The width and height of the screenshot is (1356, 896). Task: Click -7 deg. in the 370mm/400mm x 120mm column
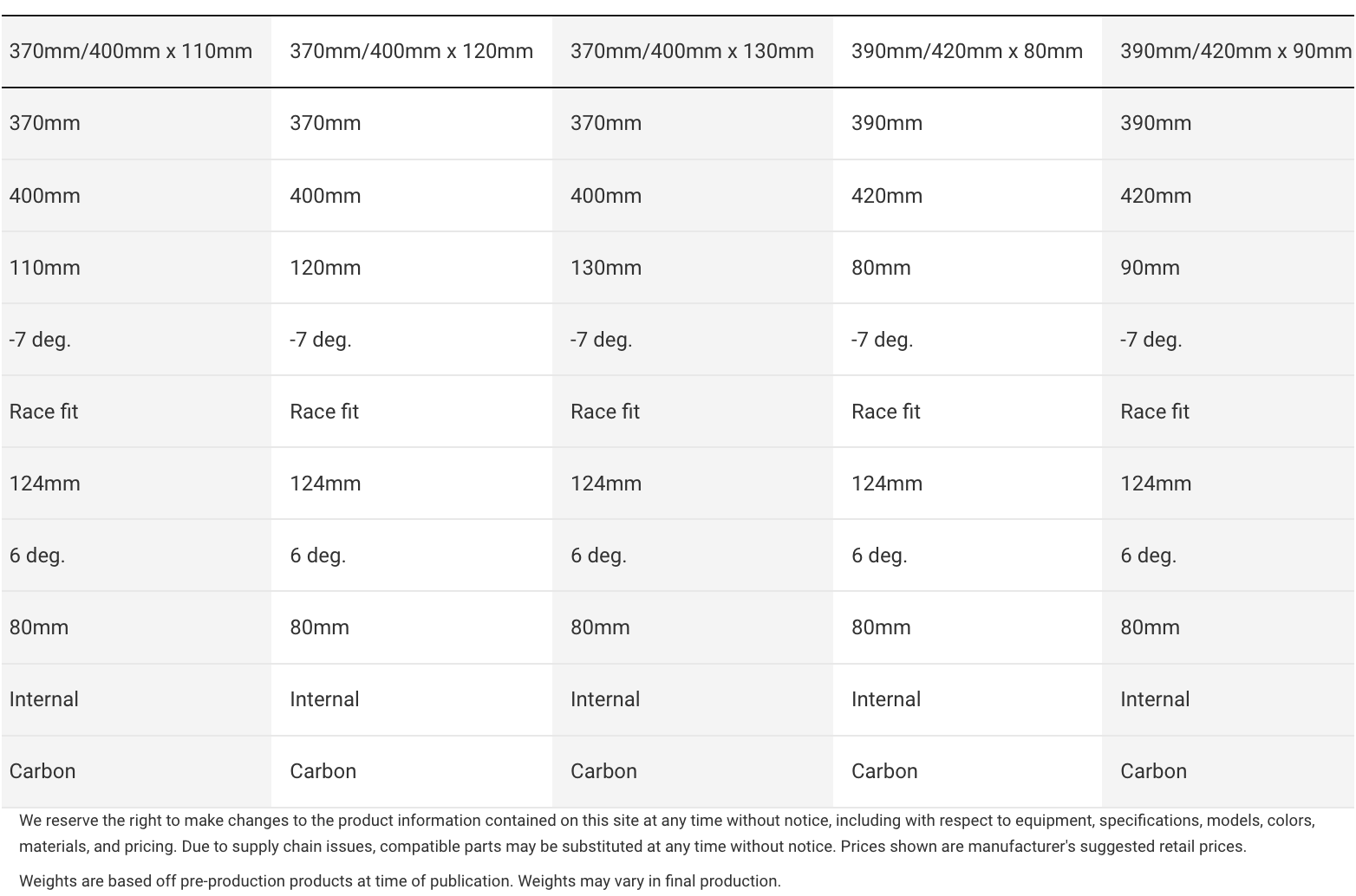tap(321, 340)
